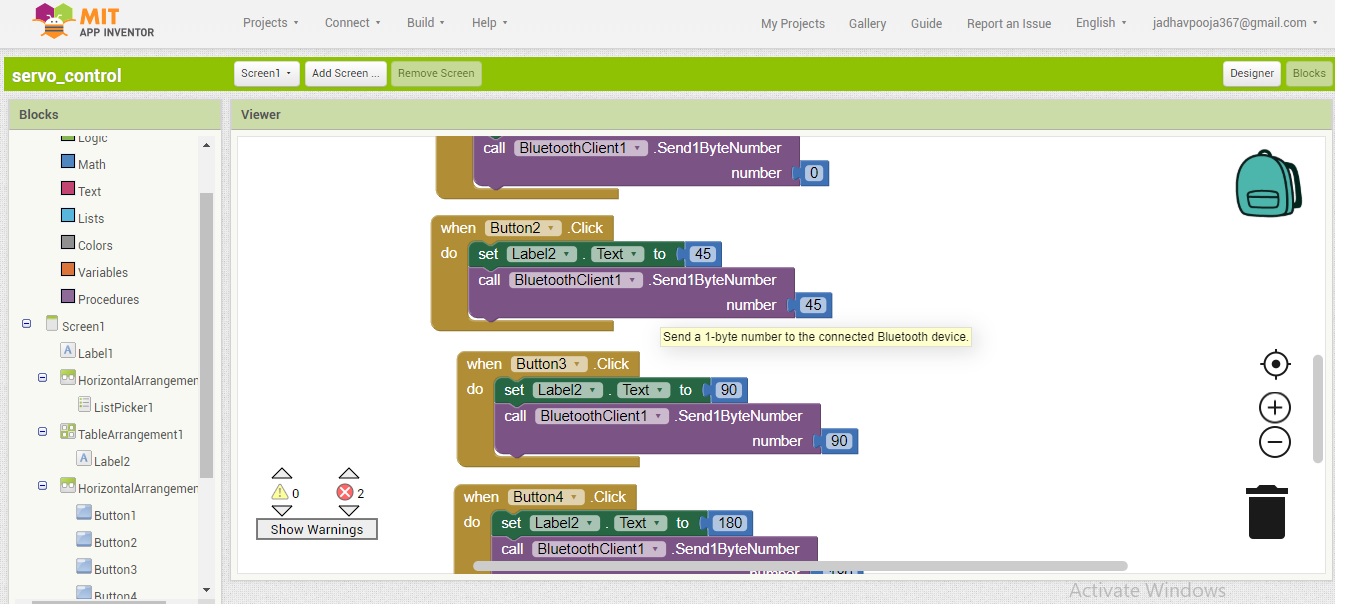Open the Projects menu
The width and height of the screenshot is (1360, 611).
270,22
